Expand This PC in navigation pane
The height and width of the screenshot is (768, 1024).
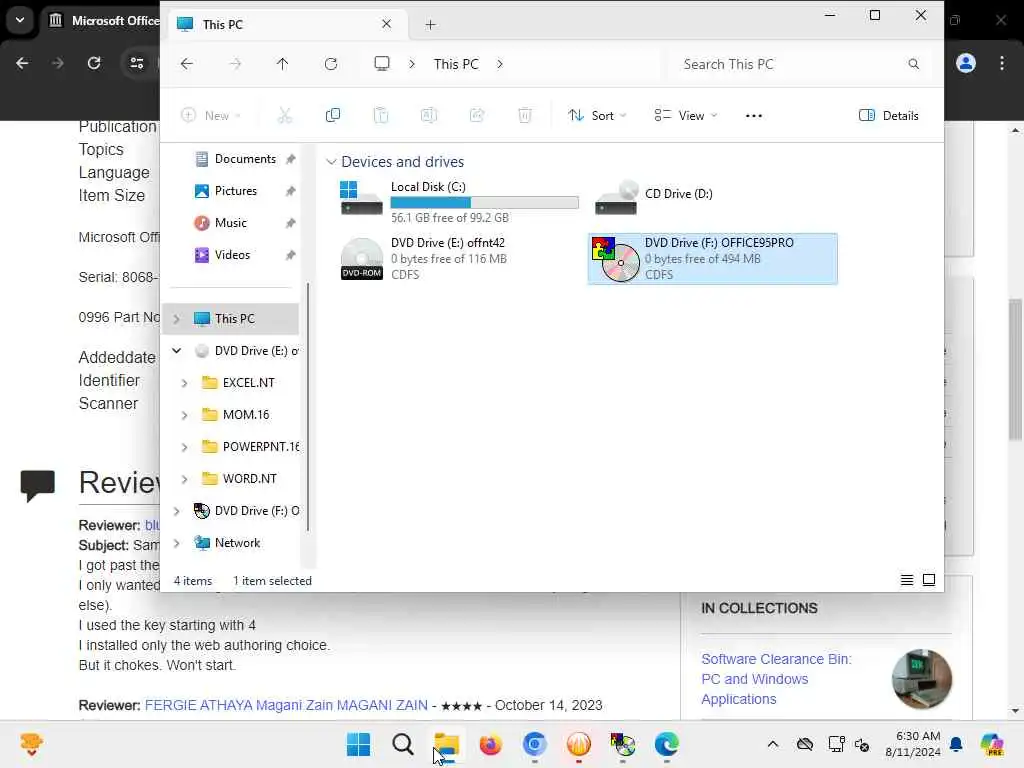tap(176, 319)
